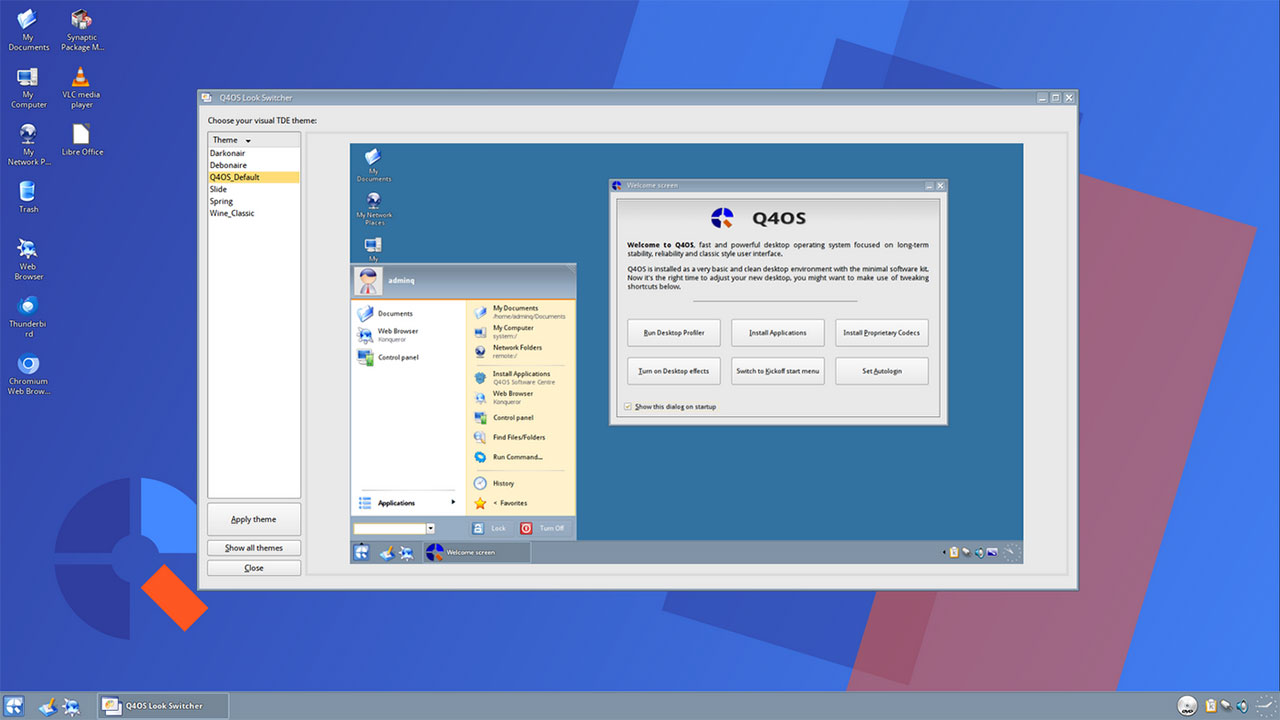Screen dimensions: 1280x720
Task: Click the network plug tray icon
Action: 1226,706
